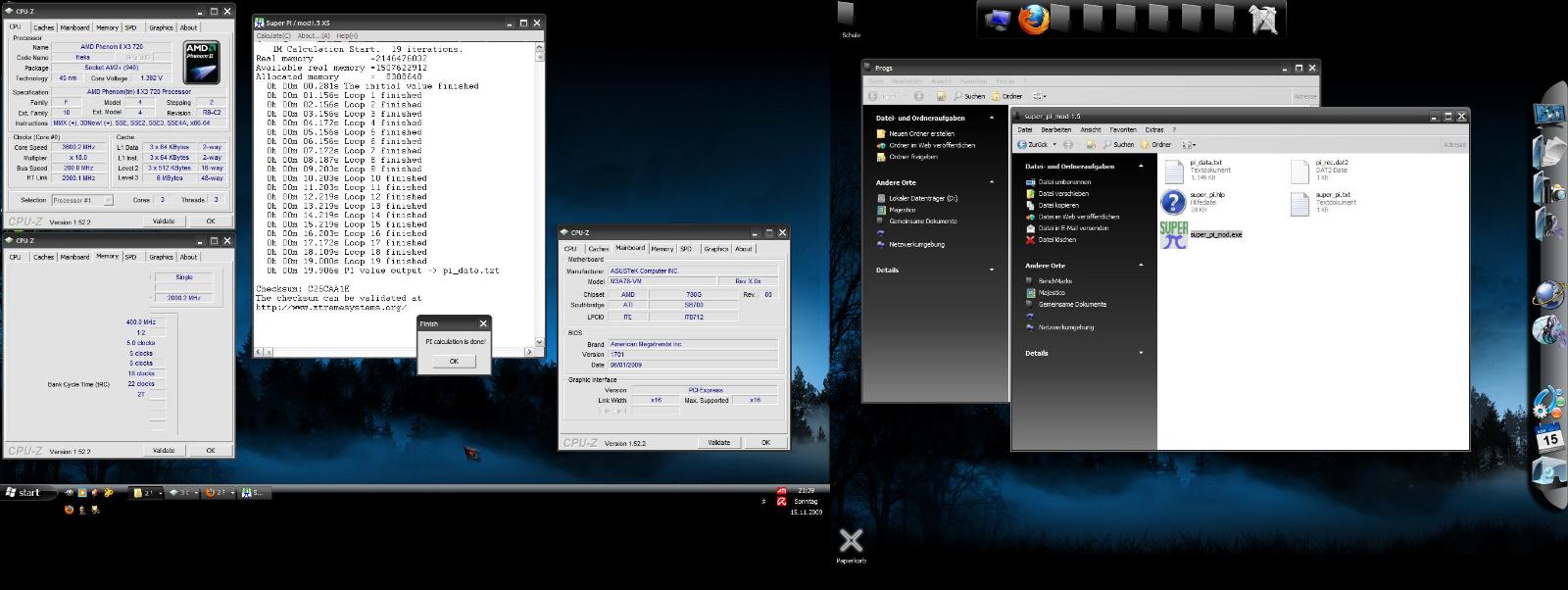The height and width of the screenshot is (590, 1568).
Task: Open the Firefox icon in the top dock
Action: [x=1032, y=19]
